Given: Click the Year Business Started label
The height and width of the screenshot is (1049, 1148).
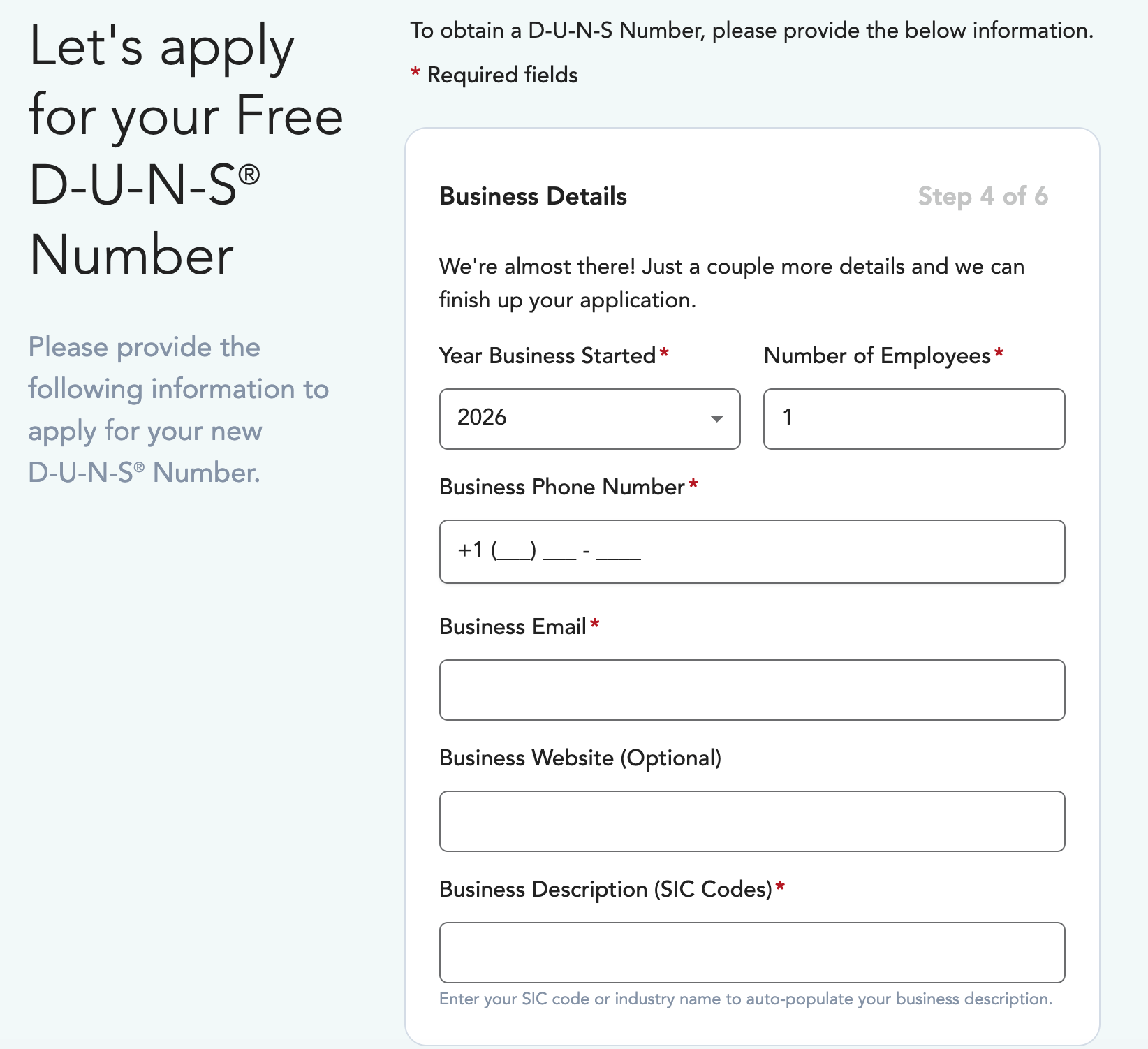Looking at the screenshot, I should 547,355.
